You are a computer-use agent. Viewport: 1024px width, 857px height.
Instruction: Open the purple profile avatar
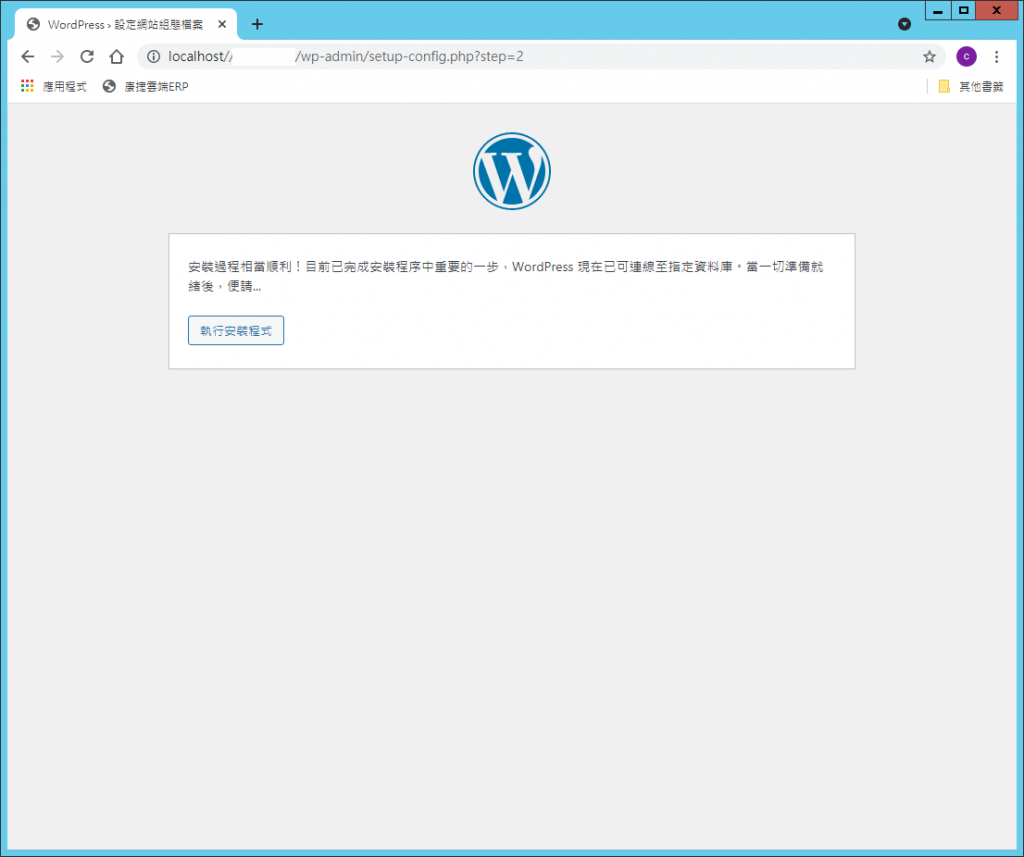pos(966,57)
